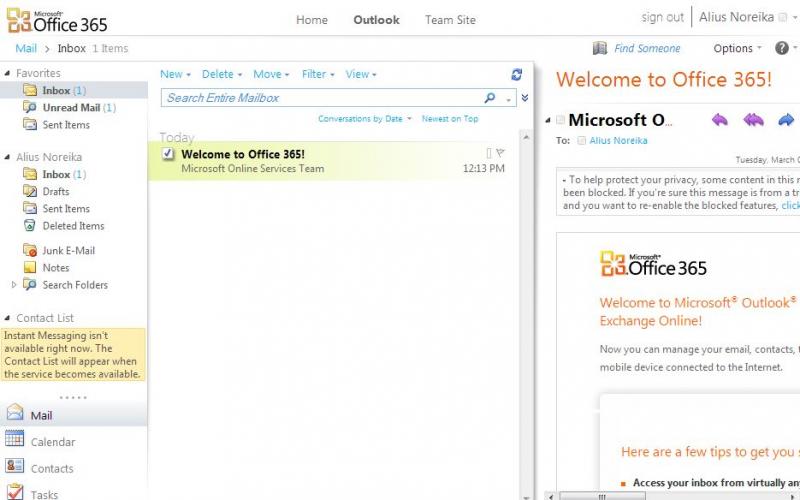Click the reading pane horizontal scrollbar thumb
The image size is (800, 500).
click(x=602, y=496)
